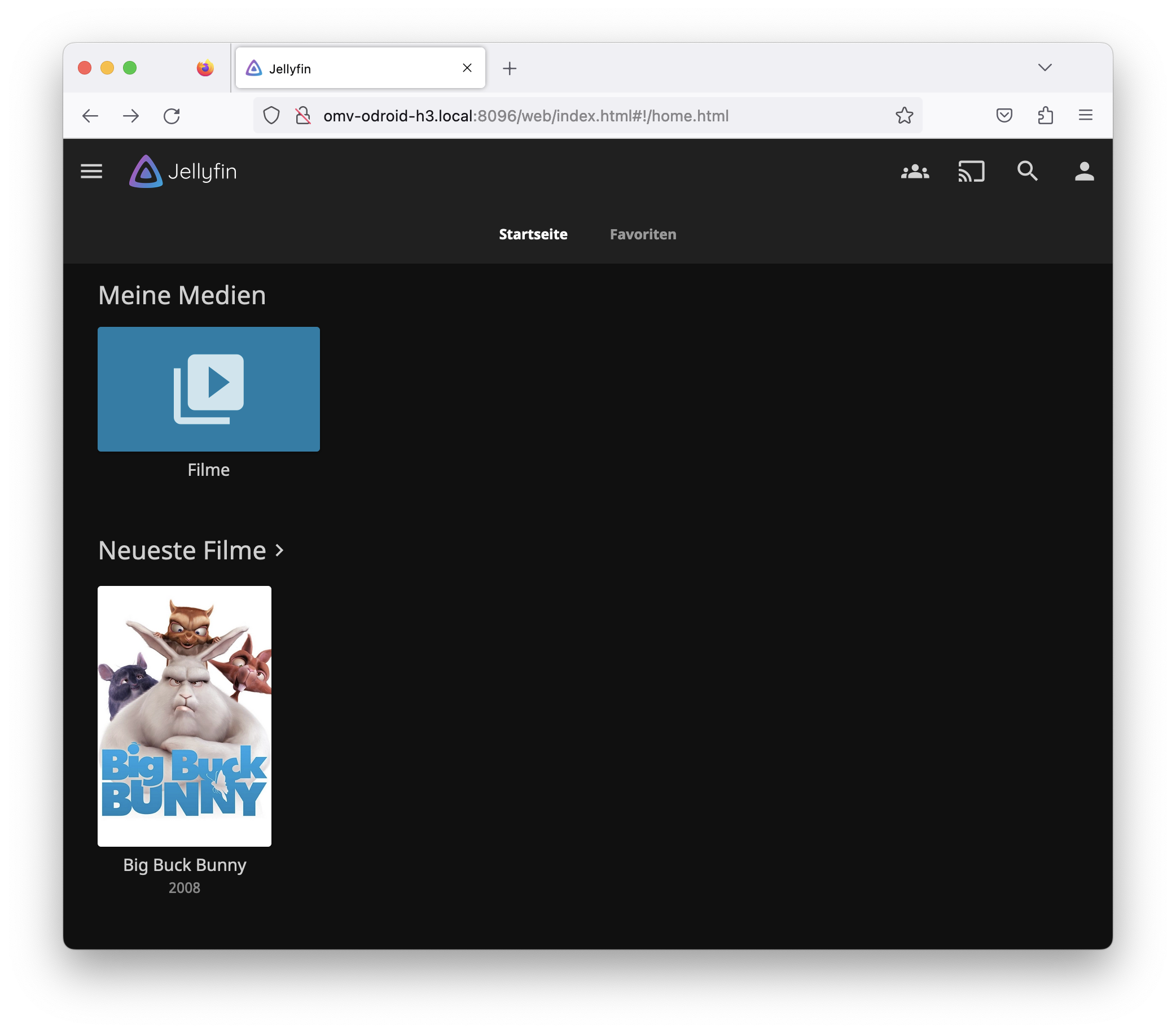Image resolution: width=1176 pixels, height=1033 pixels.
Task: Open the Jellyfin hamburger side menu
Action: (91, 172)
